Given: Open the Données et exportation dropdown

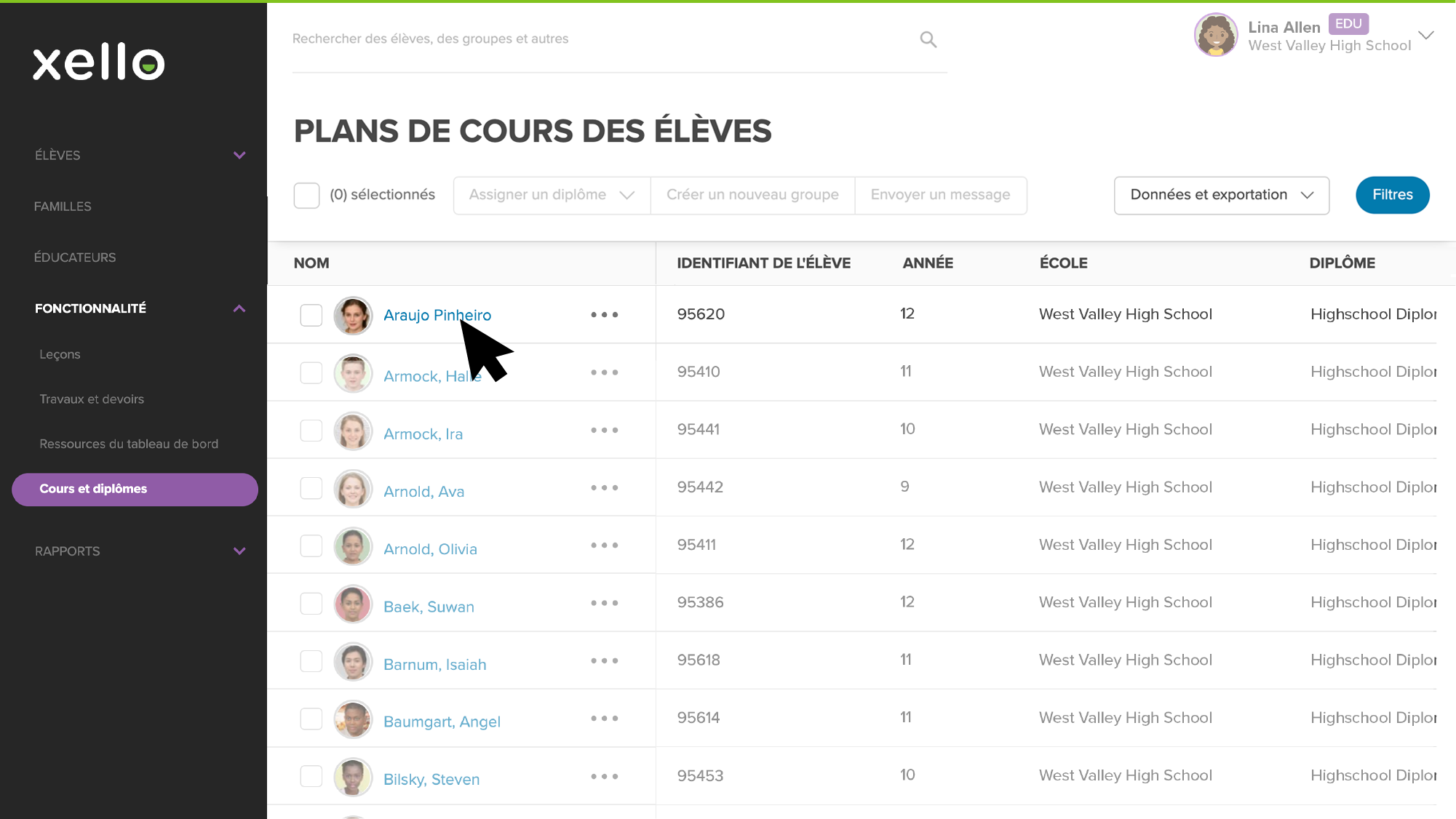Looking at the screenshot, I should point(1222,195).
